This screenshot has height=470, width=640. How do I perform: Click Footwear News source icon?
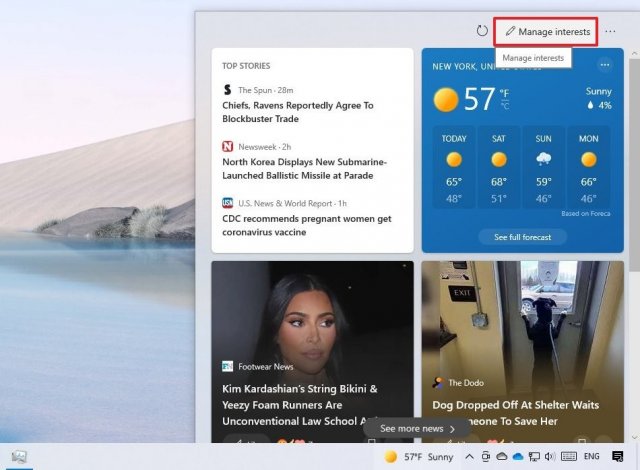coord(227,366)
